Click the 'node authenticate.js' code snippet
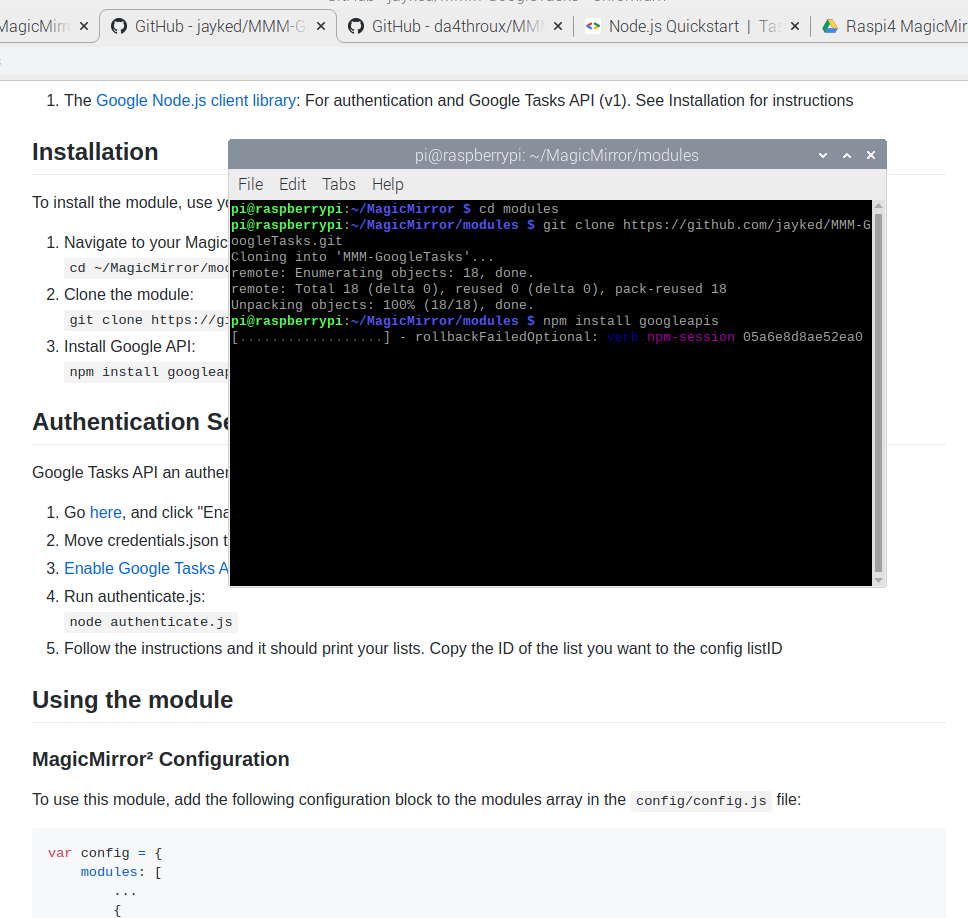The width and height of the screenshot is (968, 918). pyautogui.click(x=151, y=622)
